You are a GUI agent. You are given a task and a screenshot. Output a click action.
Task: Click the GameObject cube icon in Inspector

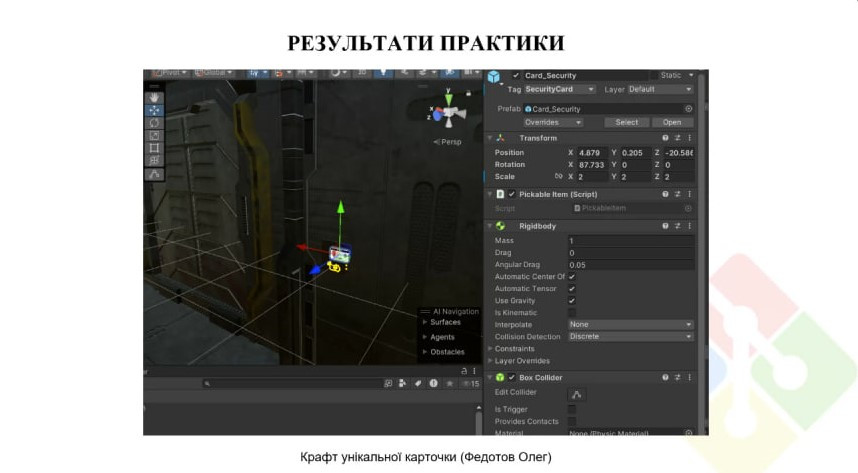(494, 77)
